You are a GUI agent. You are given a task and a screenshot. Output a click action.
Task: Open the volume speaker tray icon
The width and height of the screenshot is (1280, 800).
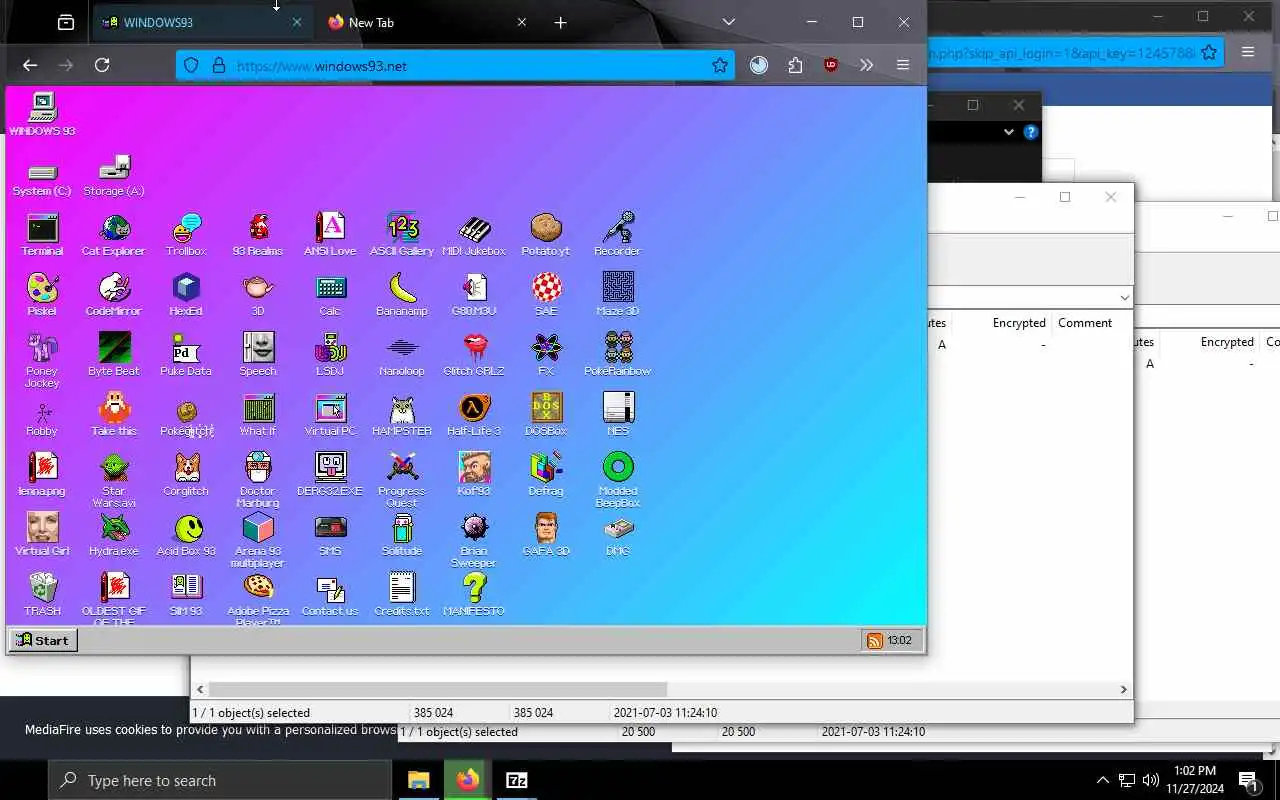[1150, 780]
